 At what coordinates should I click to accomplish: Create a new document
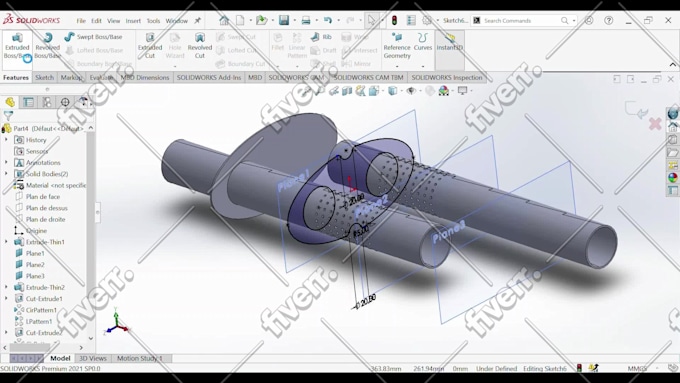240,20
